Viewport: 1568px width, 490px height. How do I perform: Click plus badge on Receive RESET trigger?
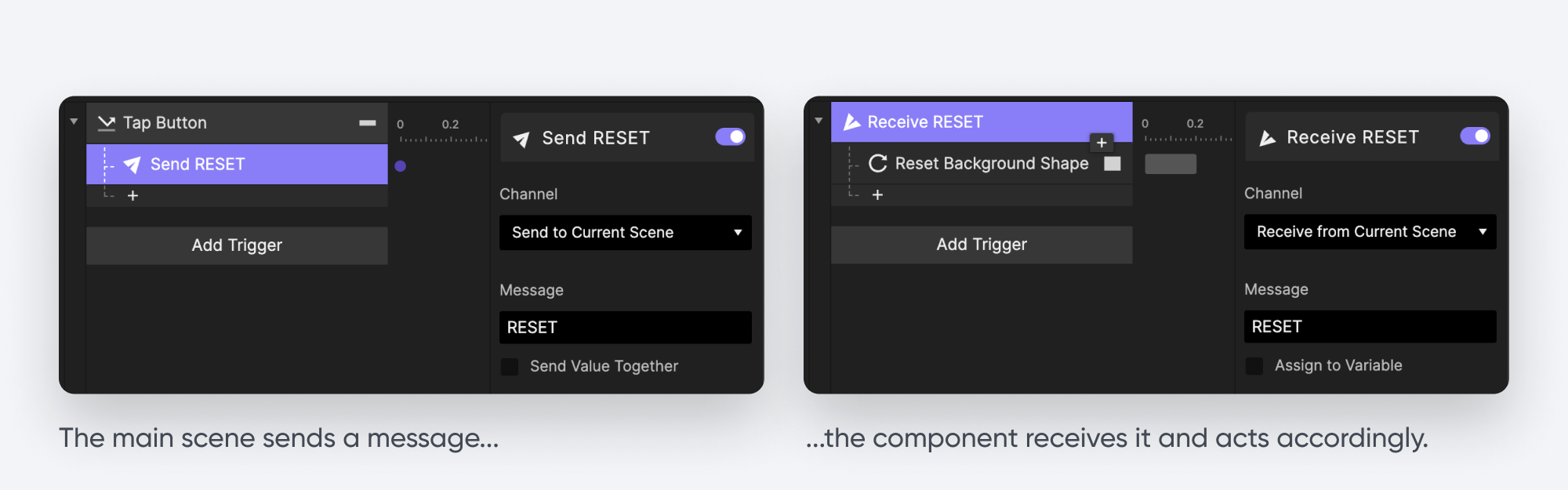(x=1102, y=143)
